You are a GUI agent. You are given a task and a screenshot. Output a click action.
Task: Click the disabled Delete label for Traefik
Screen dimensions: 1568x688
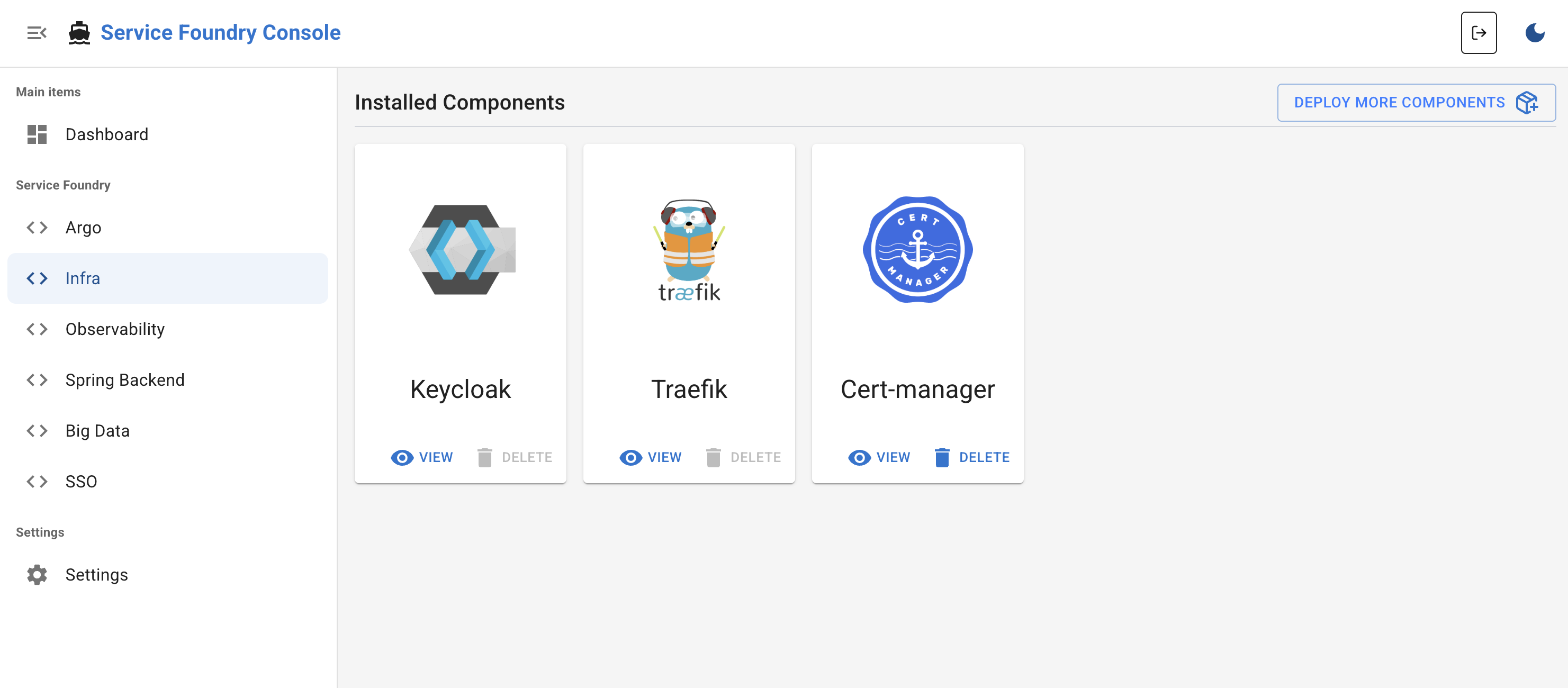click(x=755, y=457)
